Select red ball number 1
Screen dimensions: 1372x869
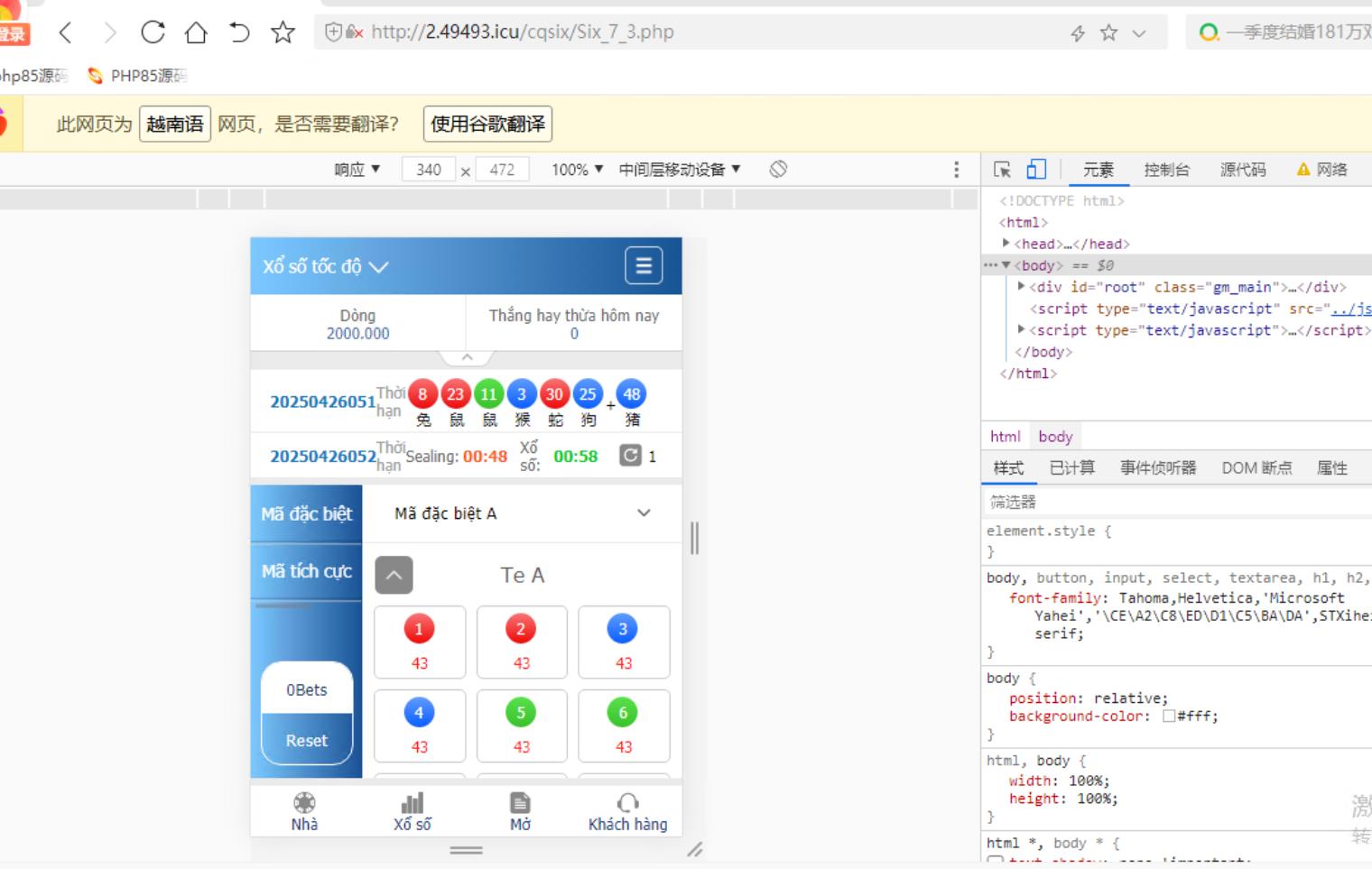419,629
